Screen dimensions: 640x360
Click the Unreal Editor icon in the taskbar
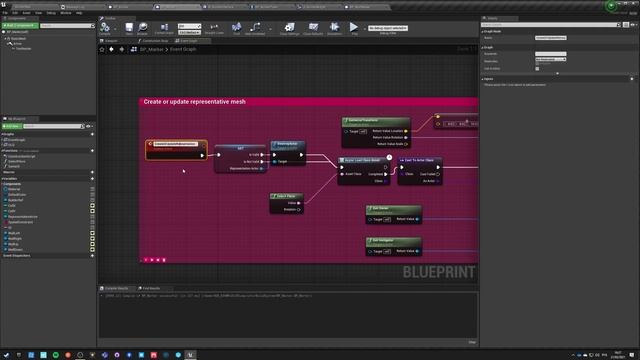tap(190, 355)
